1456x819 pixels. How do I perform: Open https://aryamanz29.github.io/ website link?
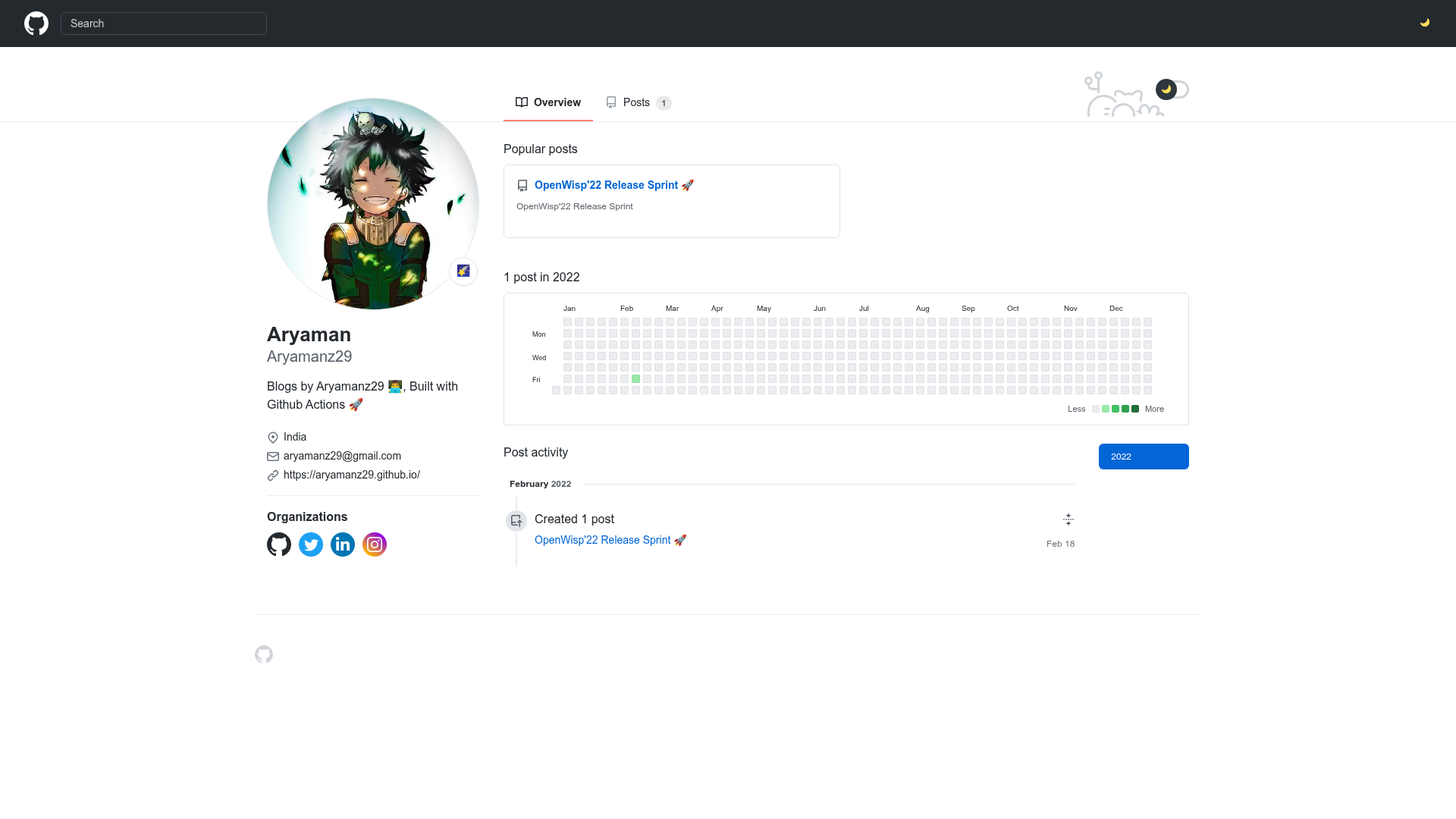[x=352, y=475]
